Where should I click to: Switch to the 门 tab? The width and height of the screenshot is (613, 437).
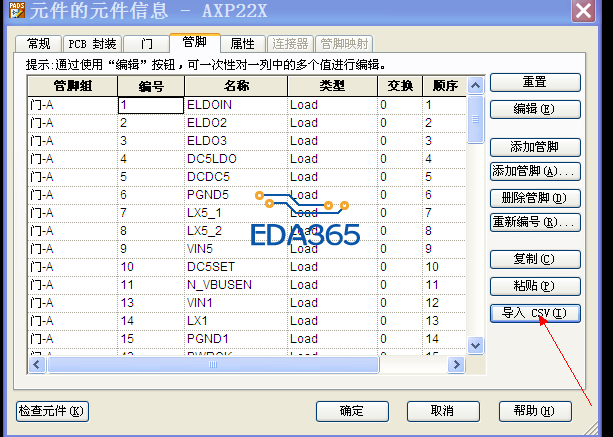[x=146, y=44]
